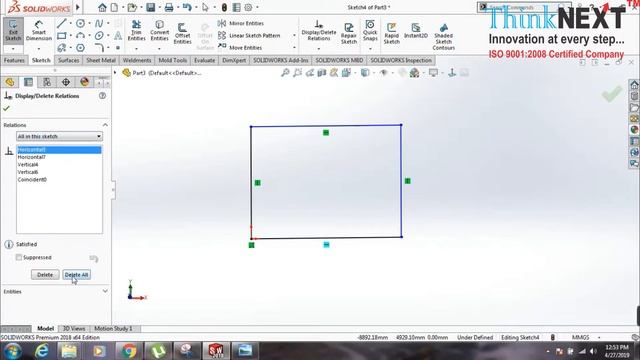This screenshot has width=640, height=360.
Task: Expand the Part3 flyout tree arrow
Action: pyautogui.click(x=115, y=73)
